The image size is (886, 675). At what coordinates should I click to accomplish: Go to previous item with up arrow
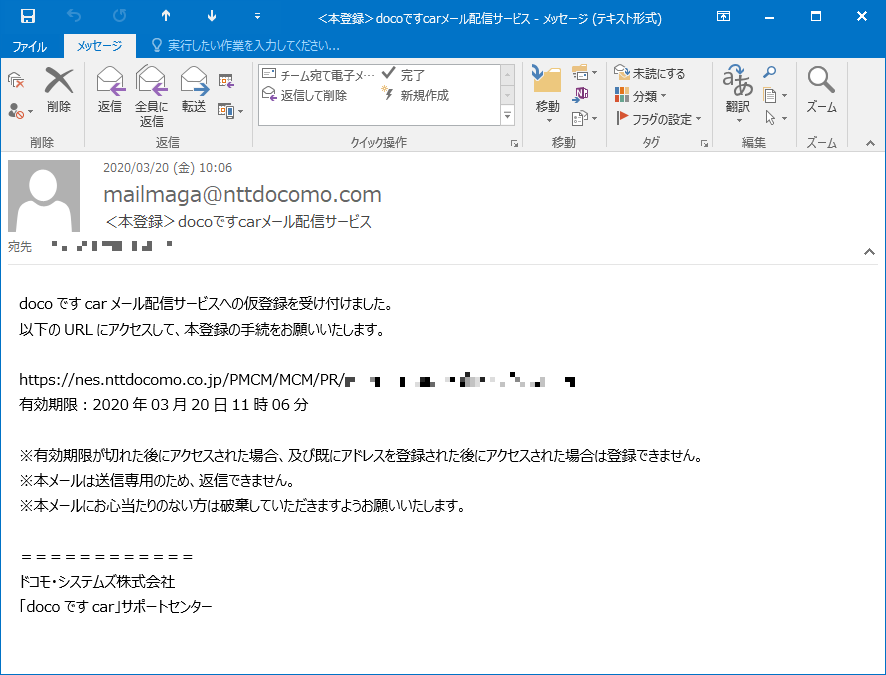[166, 16]
